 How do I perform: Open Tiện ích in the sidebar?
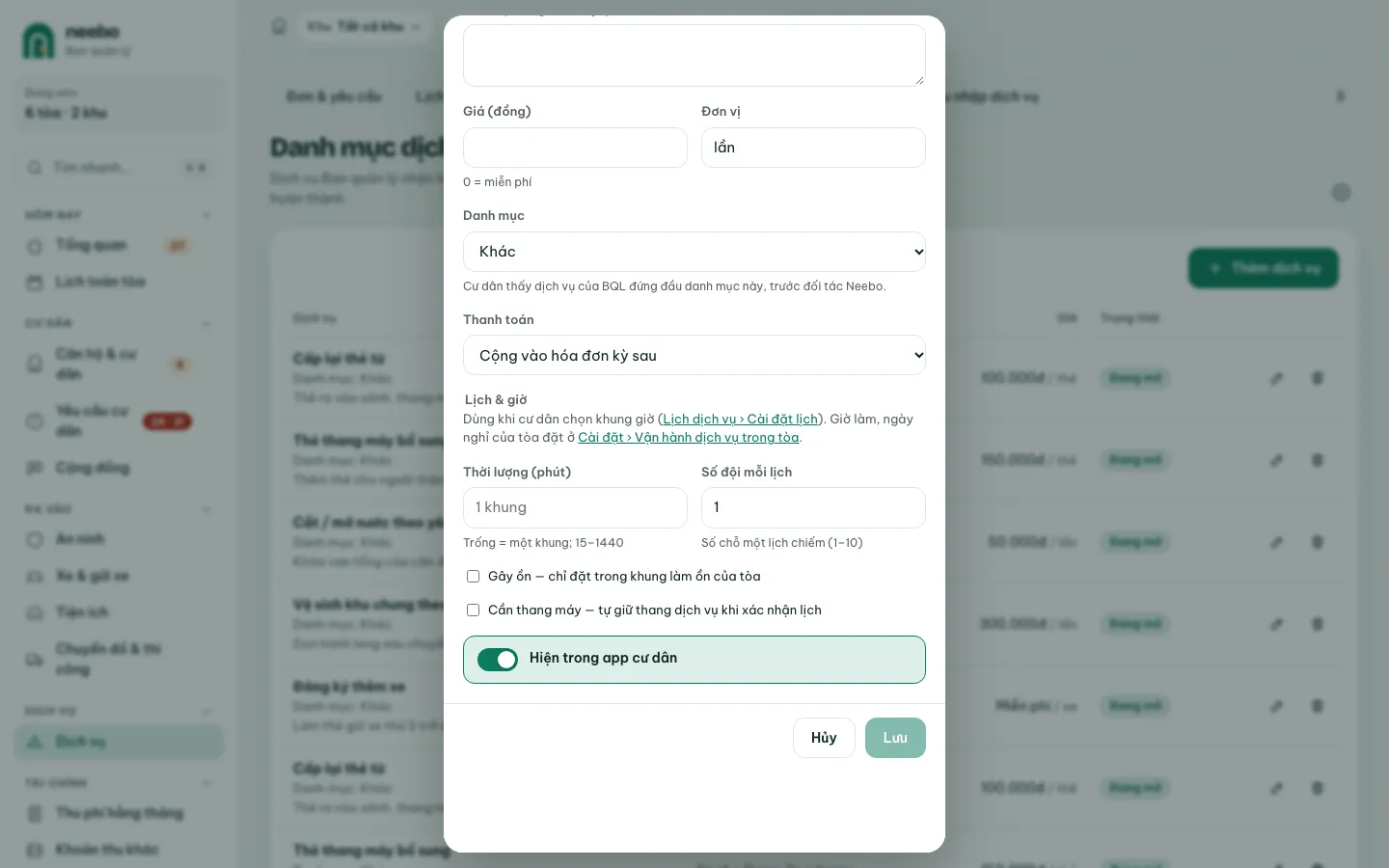pyautogui.click(x=120, y=612)
